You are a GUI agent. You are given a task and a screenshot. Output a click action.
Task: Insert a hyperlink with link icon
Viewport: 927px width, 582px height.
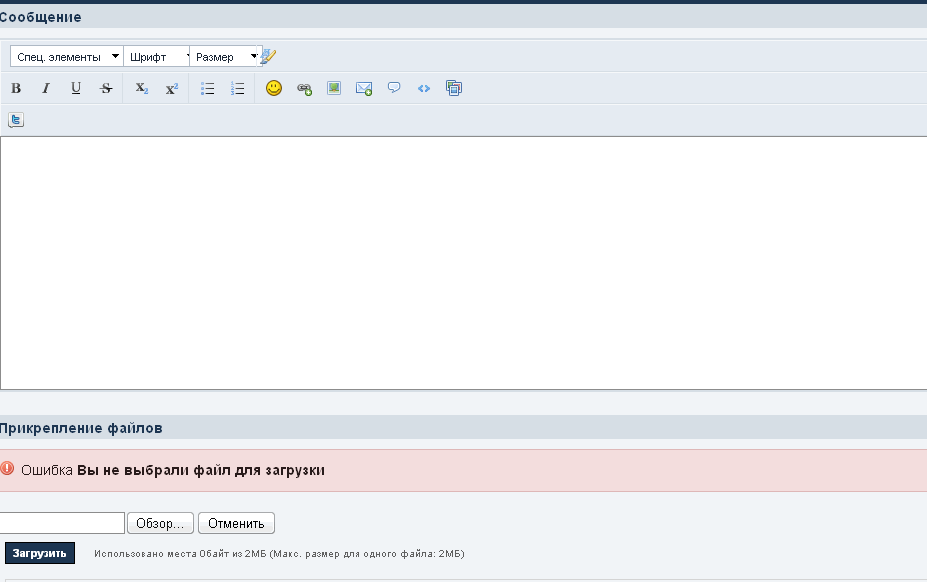304,89
